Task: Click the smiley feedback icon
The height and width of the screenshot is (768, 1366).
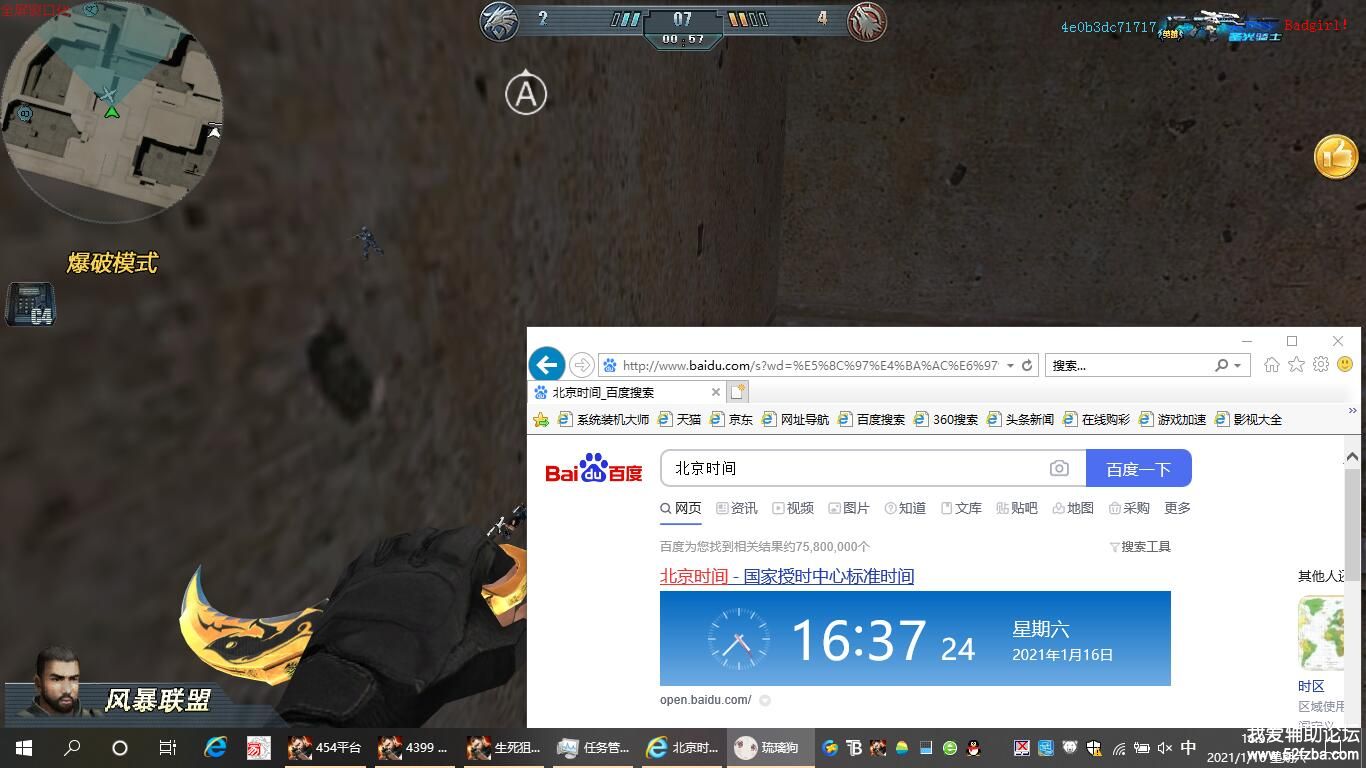Action: [1345, 365]
